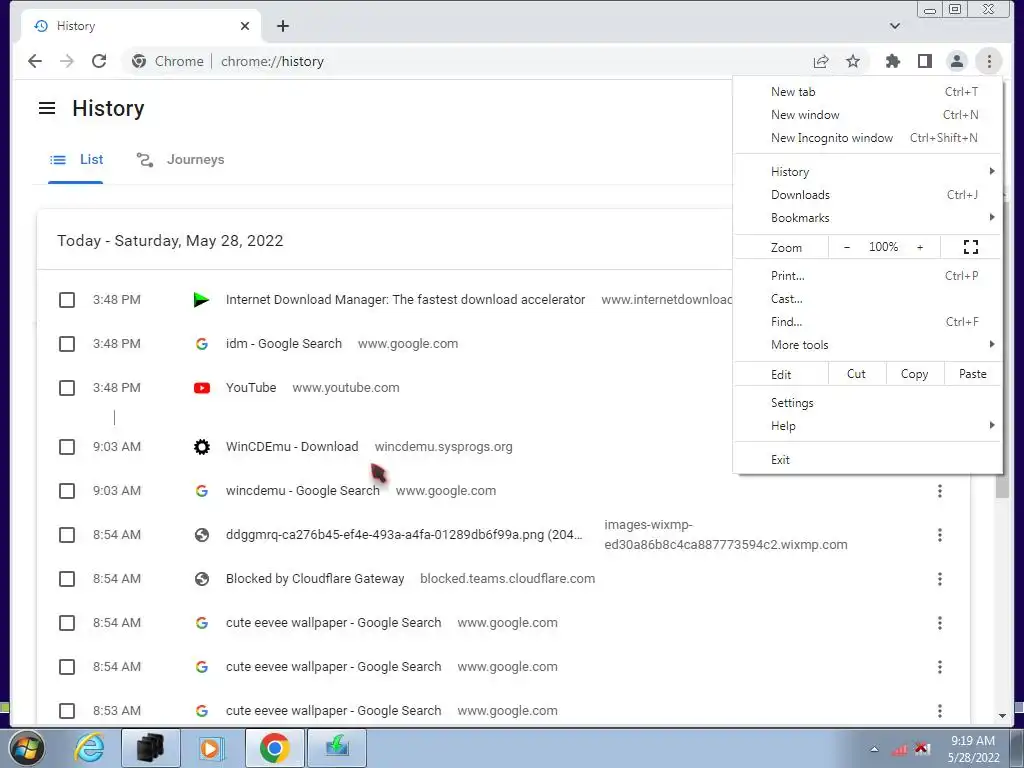Click the Chrome three-dot menu button
Image resolution: width=1024 pixels, height=768 pixels.
pos(989,61)
